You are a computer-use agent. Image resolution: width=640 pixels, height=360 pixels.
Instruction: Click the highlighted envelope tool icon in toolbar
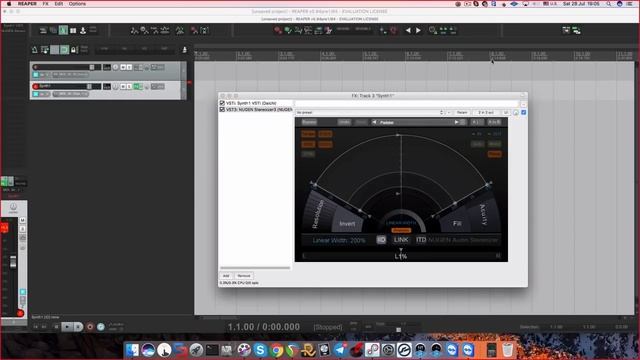(63, 30)
